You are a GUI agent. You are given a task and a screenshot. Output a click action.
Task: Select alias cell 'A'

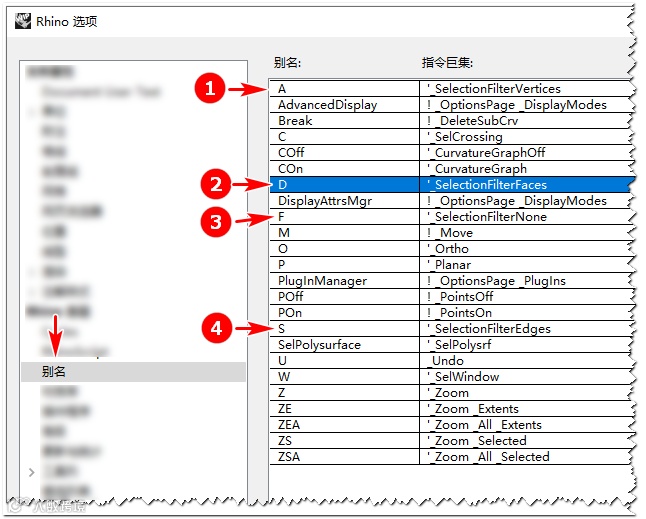coord(344,89)
